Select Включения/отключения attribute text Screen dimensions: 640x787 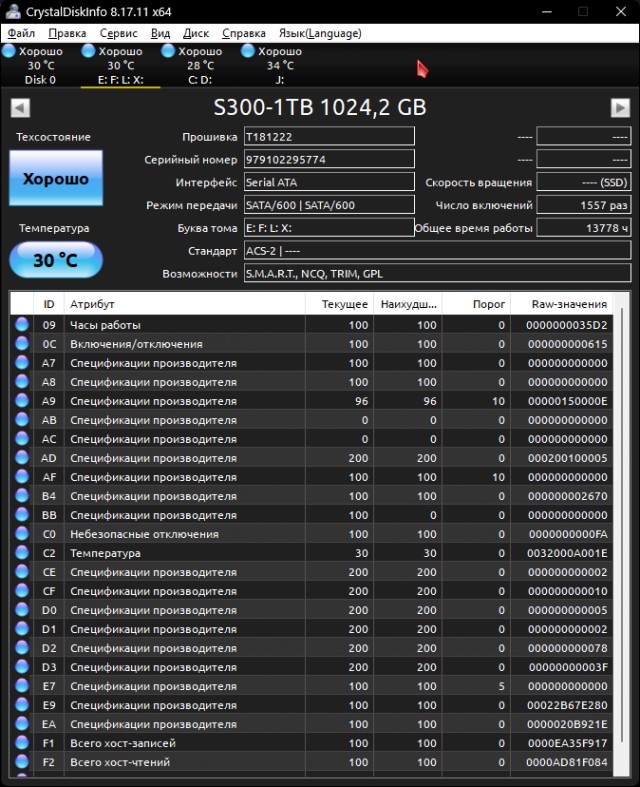[x=137, y=344]
